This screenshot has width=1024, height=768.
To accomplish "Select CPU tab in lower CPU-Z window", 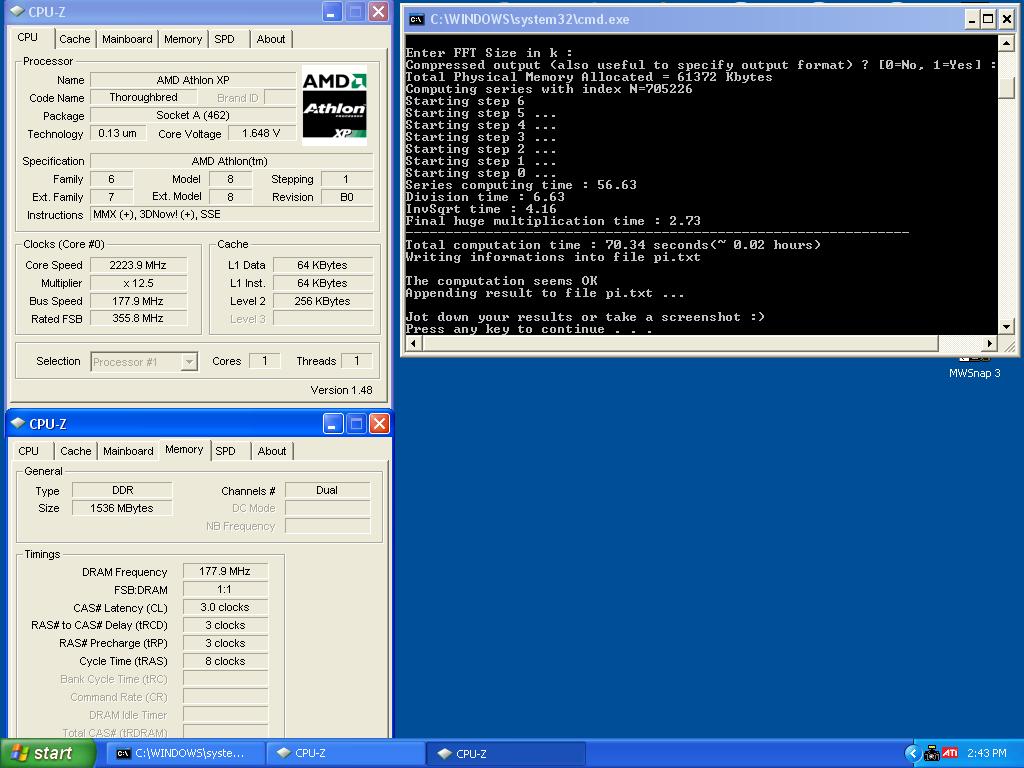I will [x=28, y=451].
